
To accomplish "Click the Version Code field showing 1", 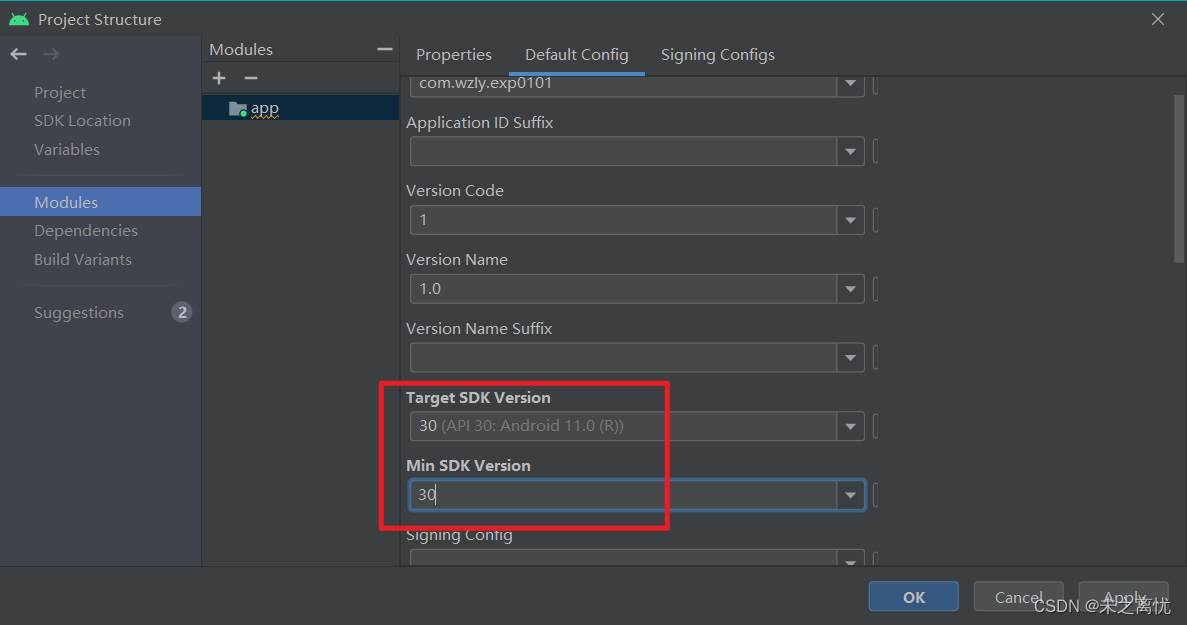I will click(x=624, y=220).
